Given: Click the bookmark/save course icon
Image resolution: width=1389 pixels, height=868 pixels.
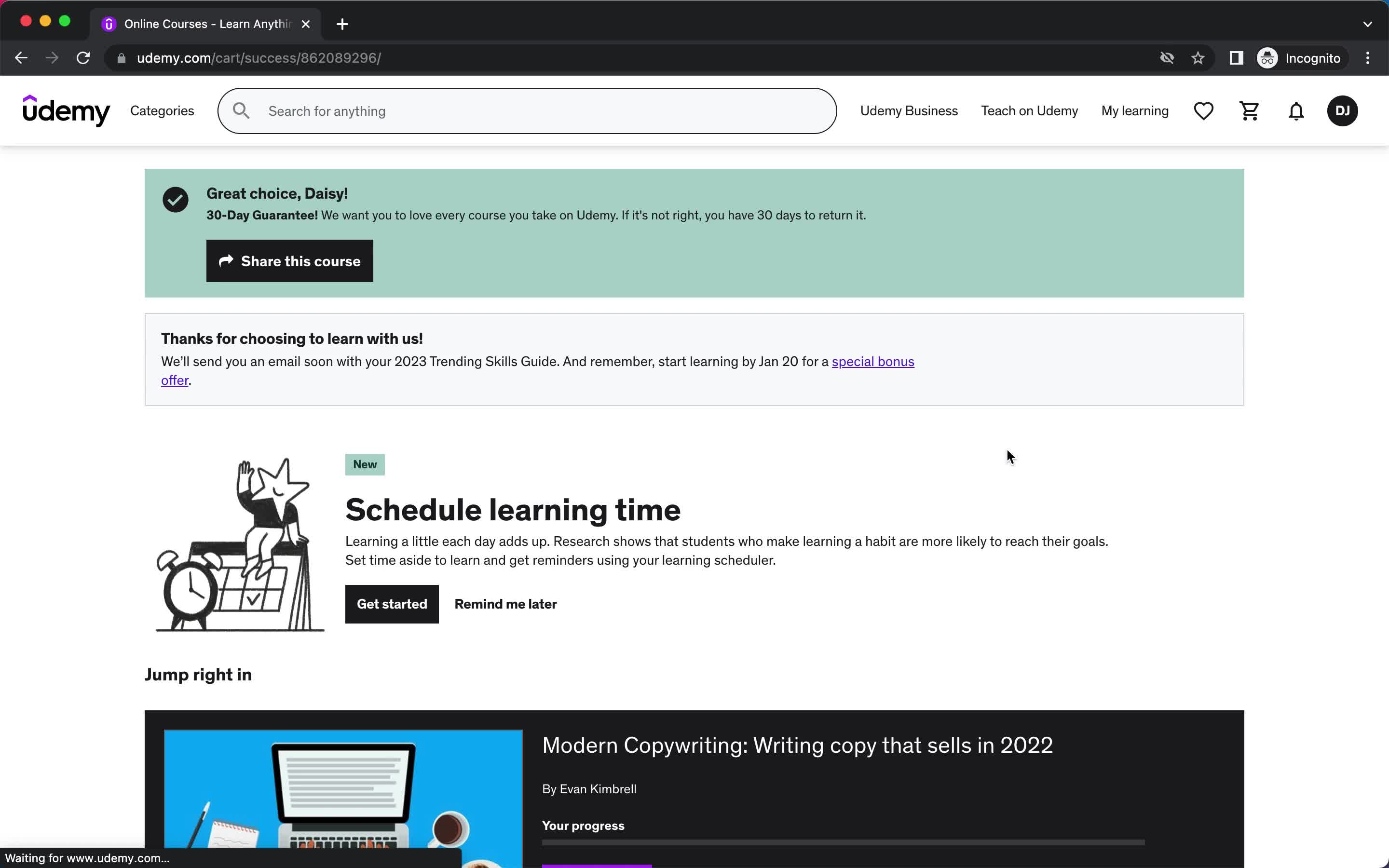Looking at the screenshot, I should click(x=1204, y=111).
